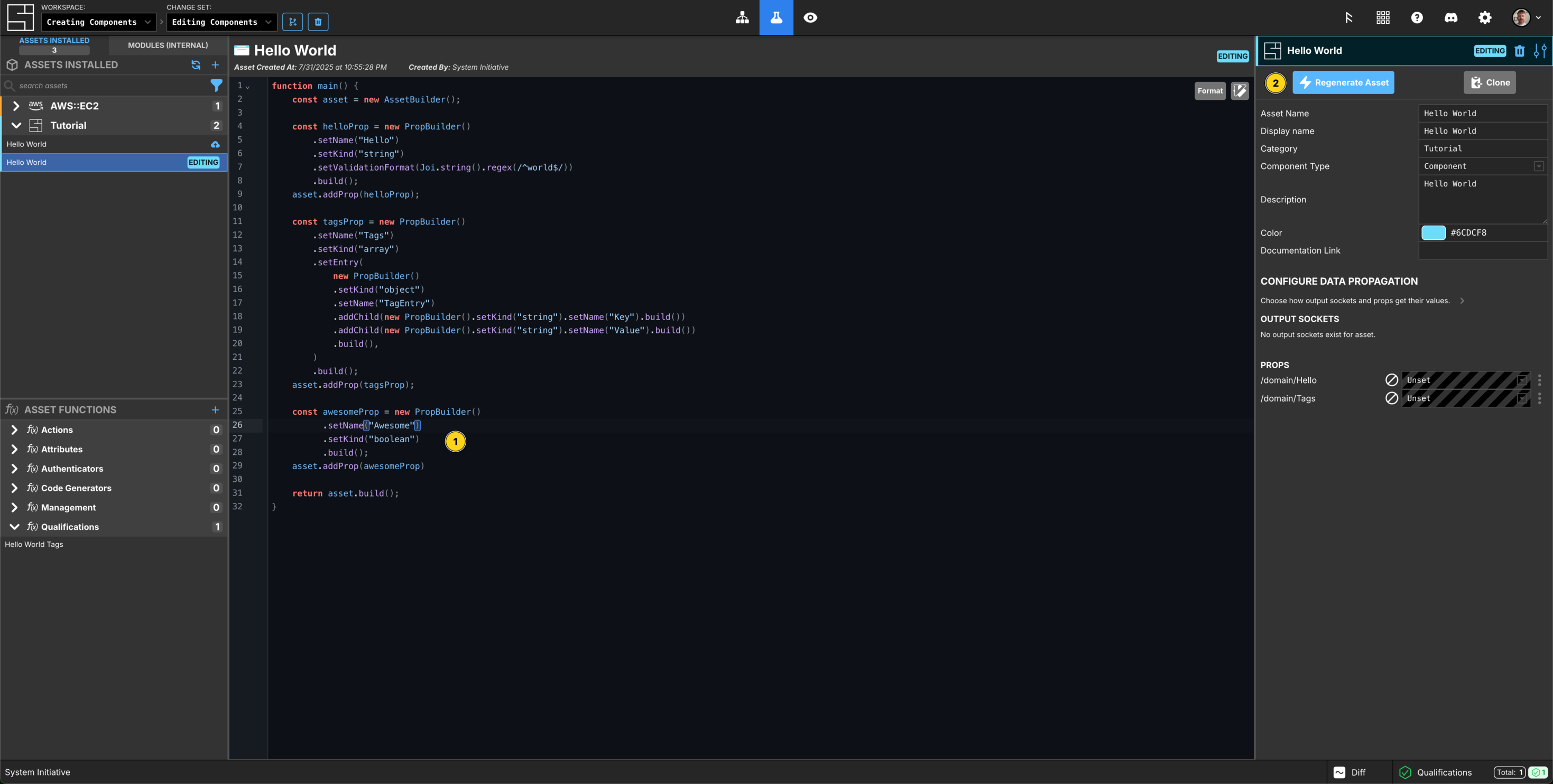This screenshot has width=1553, height=784.
Task: Open the Workspace Creating Components dropdown
Action: [98, 22]
